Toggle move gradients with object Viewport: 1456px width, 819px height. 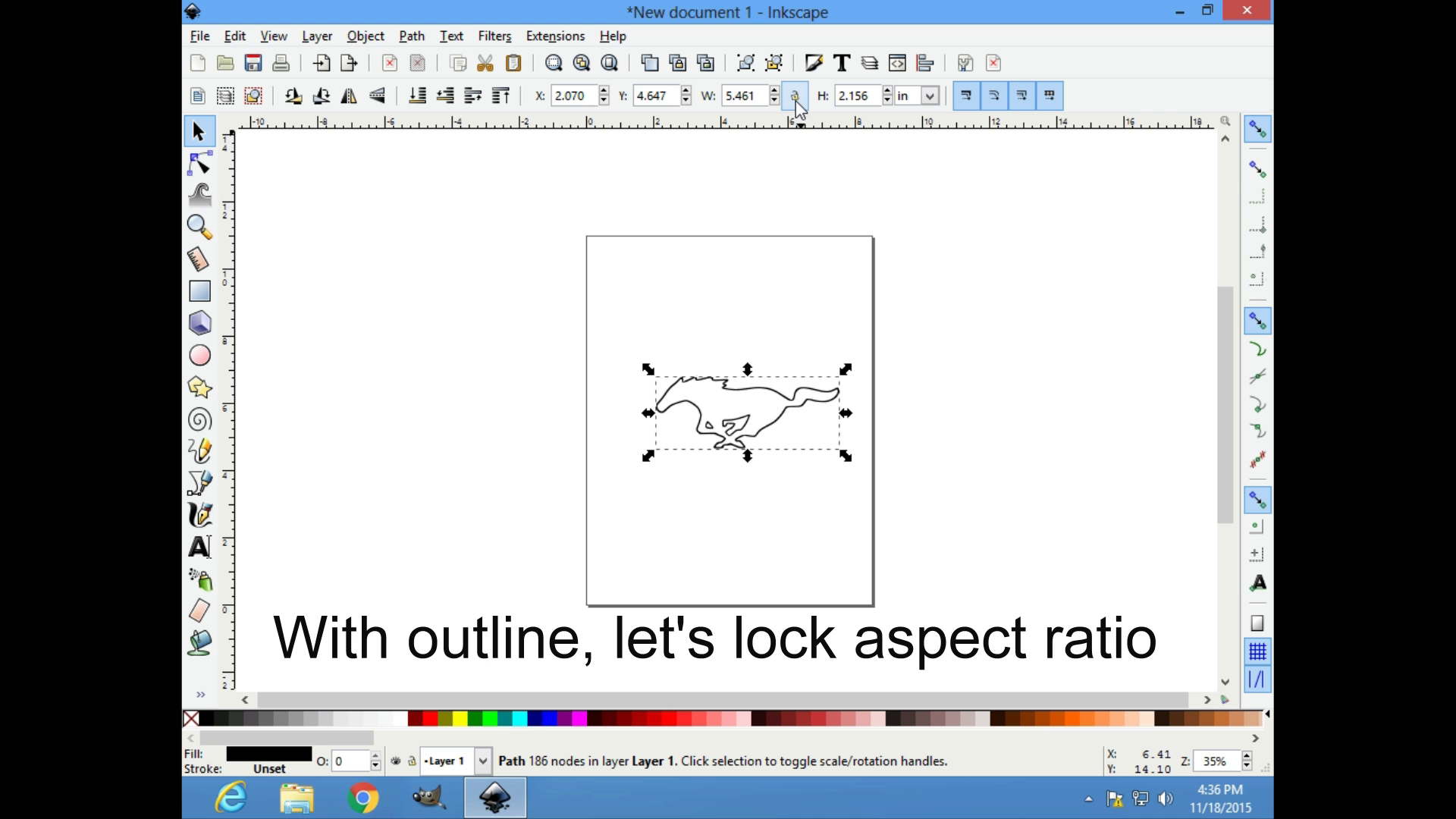1022,96
